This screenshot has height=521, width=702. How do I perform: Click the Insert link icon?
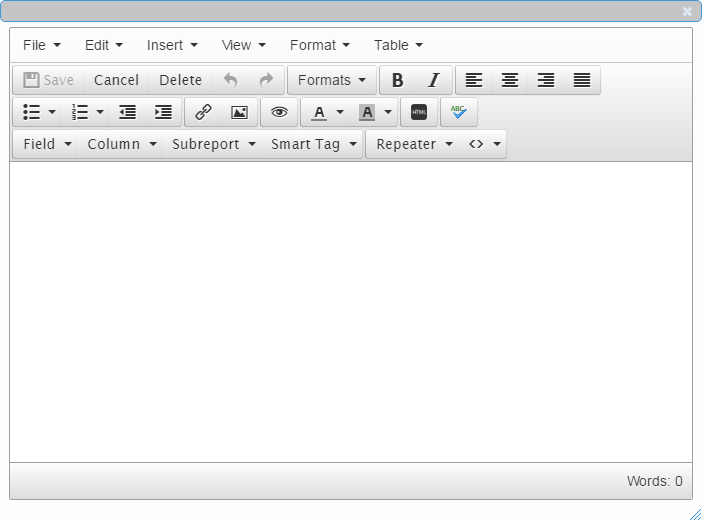tap(203, 112)
